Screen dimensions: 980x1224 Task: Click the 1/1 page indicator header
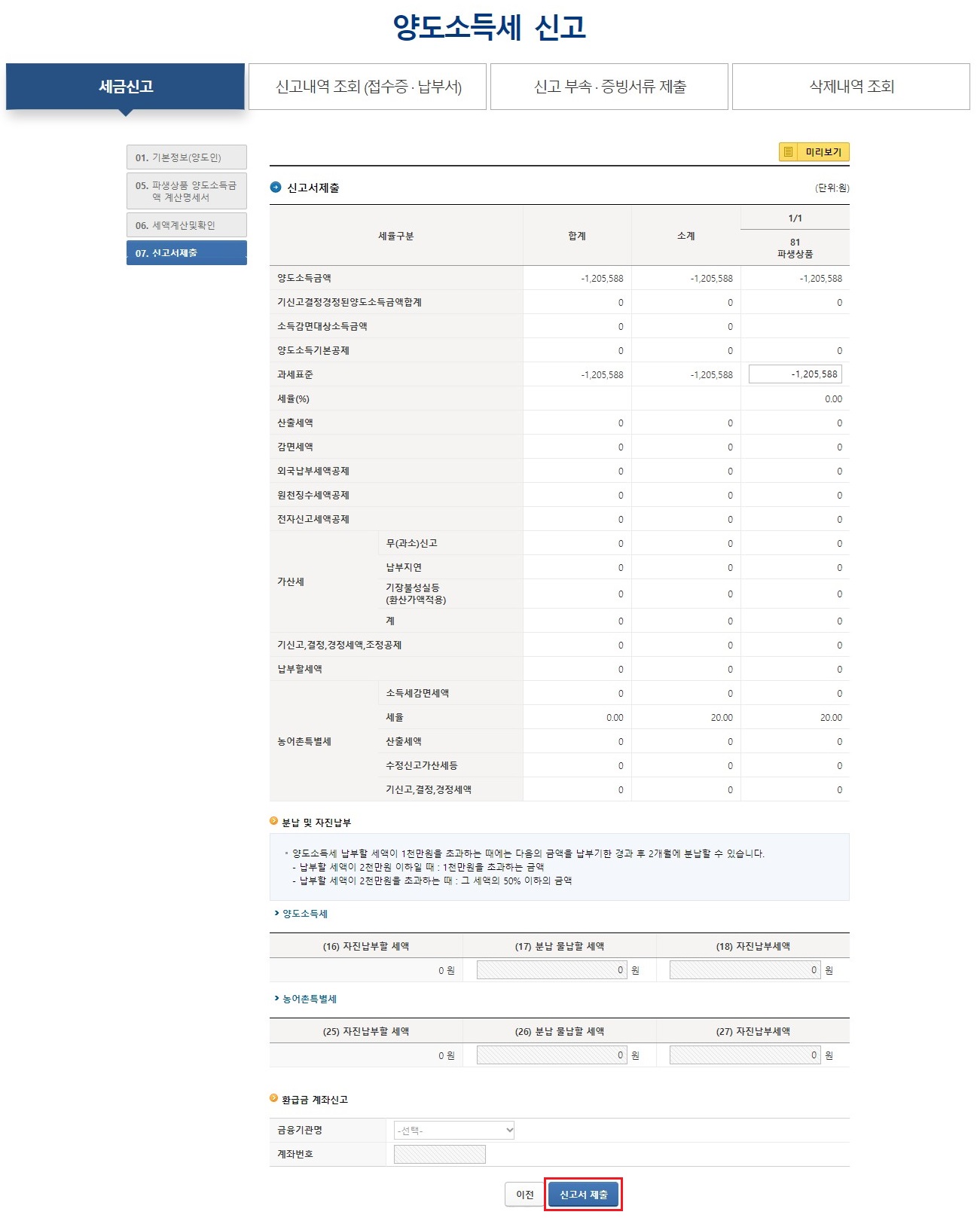pyautogui.click(x=795, y=218)
